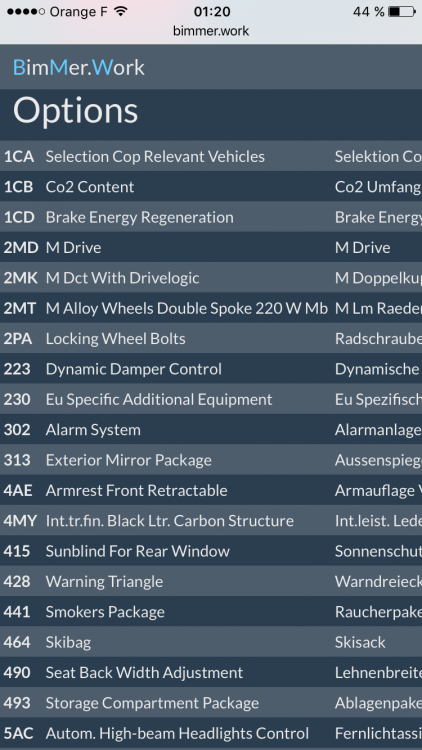Tap the 01:20 clock in status bar
Viewport: 422px width, 750px height.
coord(211,11)
